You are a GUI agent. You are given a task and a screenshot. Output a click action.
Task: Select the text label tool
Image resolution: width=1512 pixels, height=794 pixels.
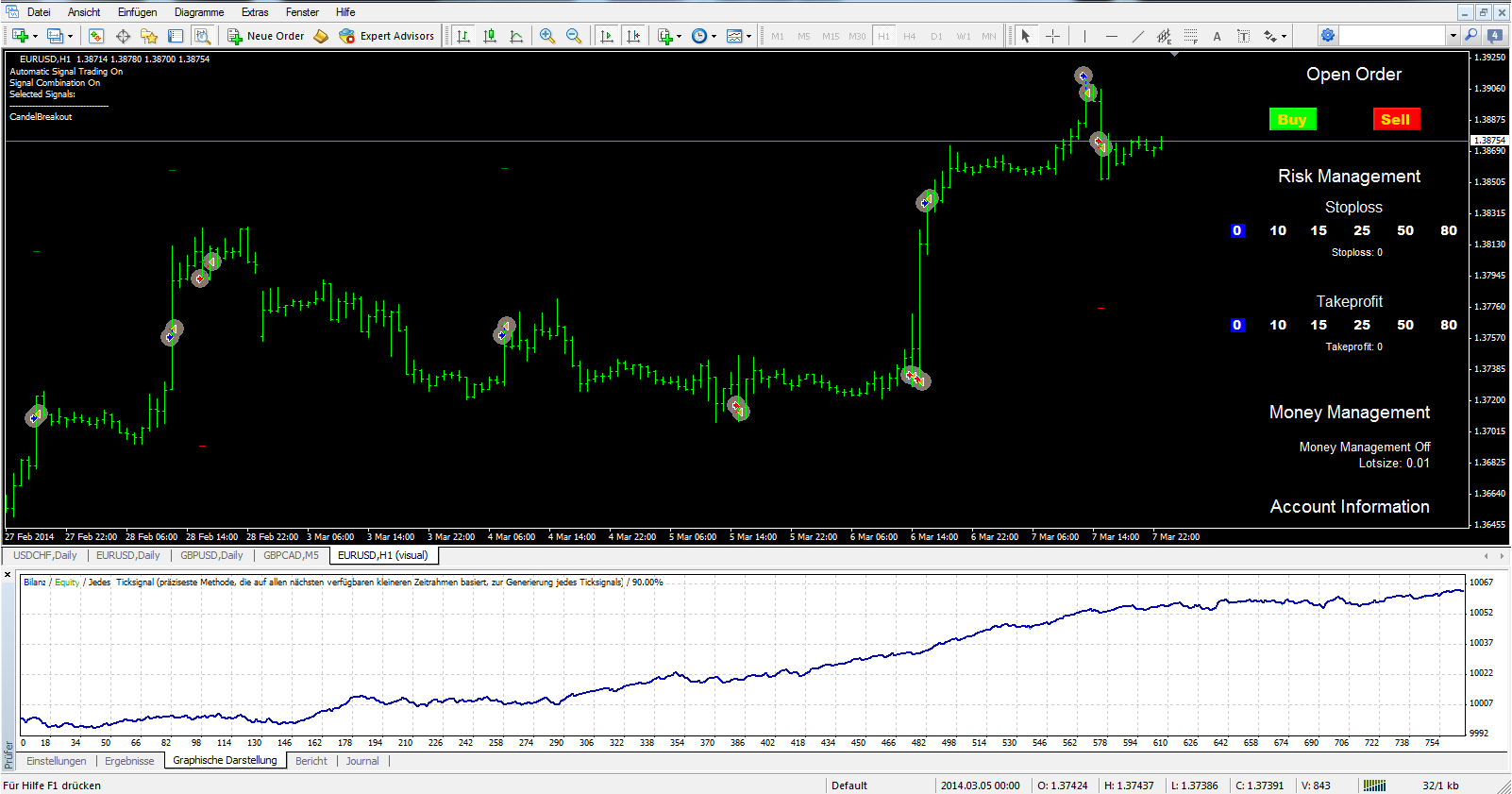pos(1243,36)
